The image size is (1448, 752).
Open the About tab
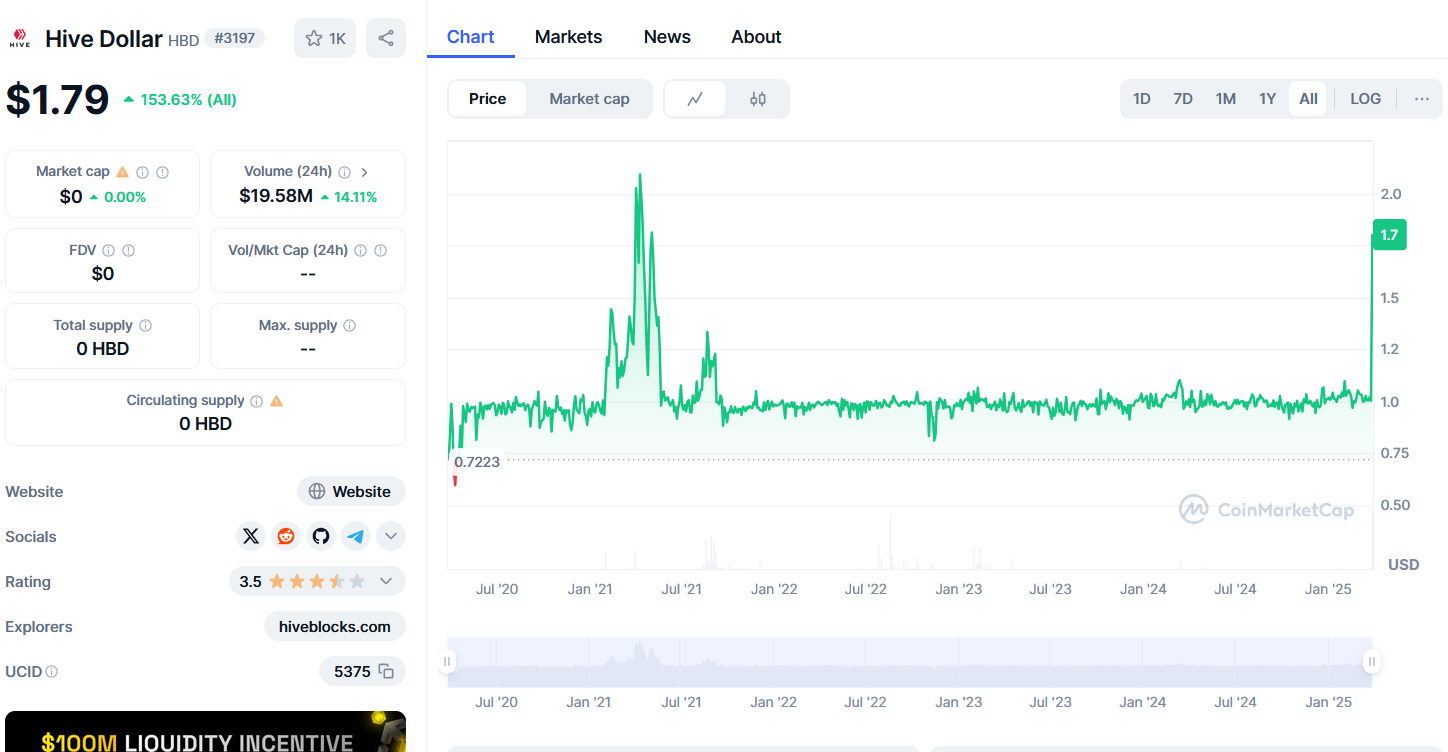pos(756,37)
